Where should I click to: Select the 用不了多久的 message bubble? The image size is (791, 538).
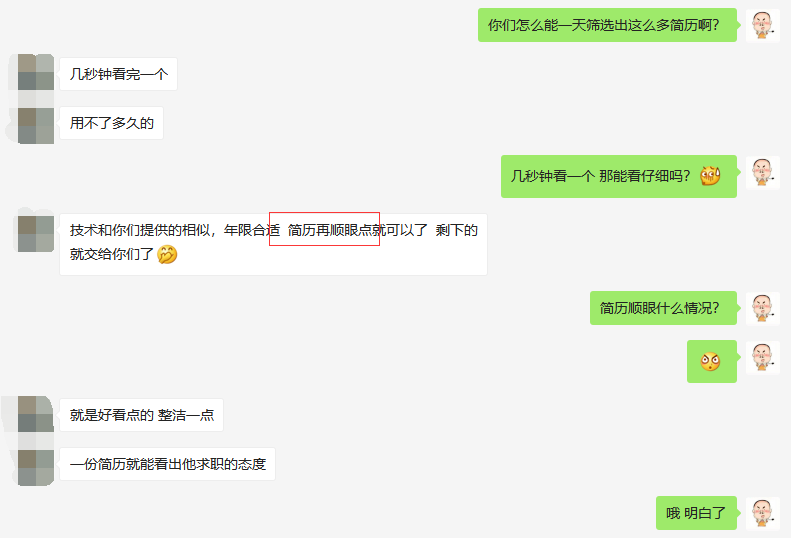click(x=111, y=123)
